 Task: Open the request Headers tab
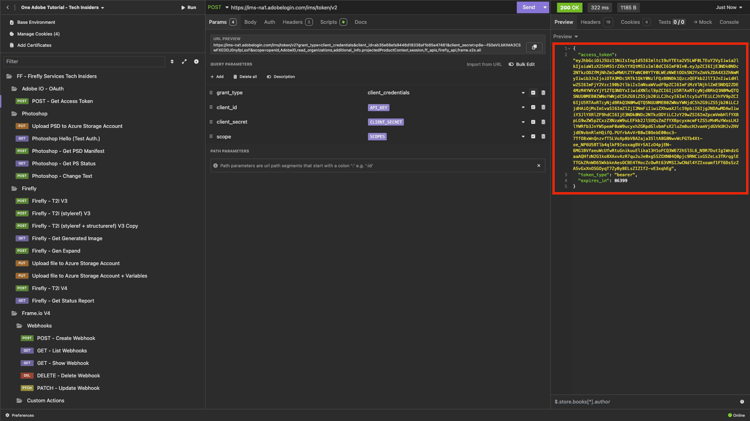point(297,22)
